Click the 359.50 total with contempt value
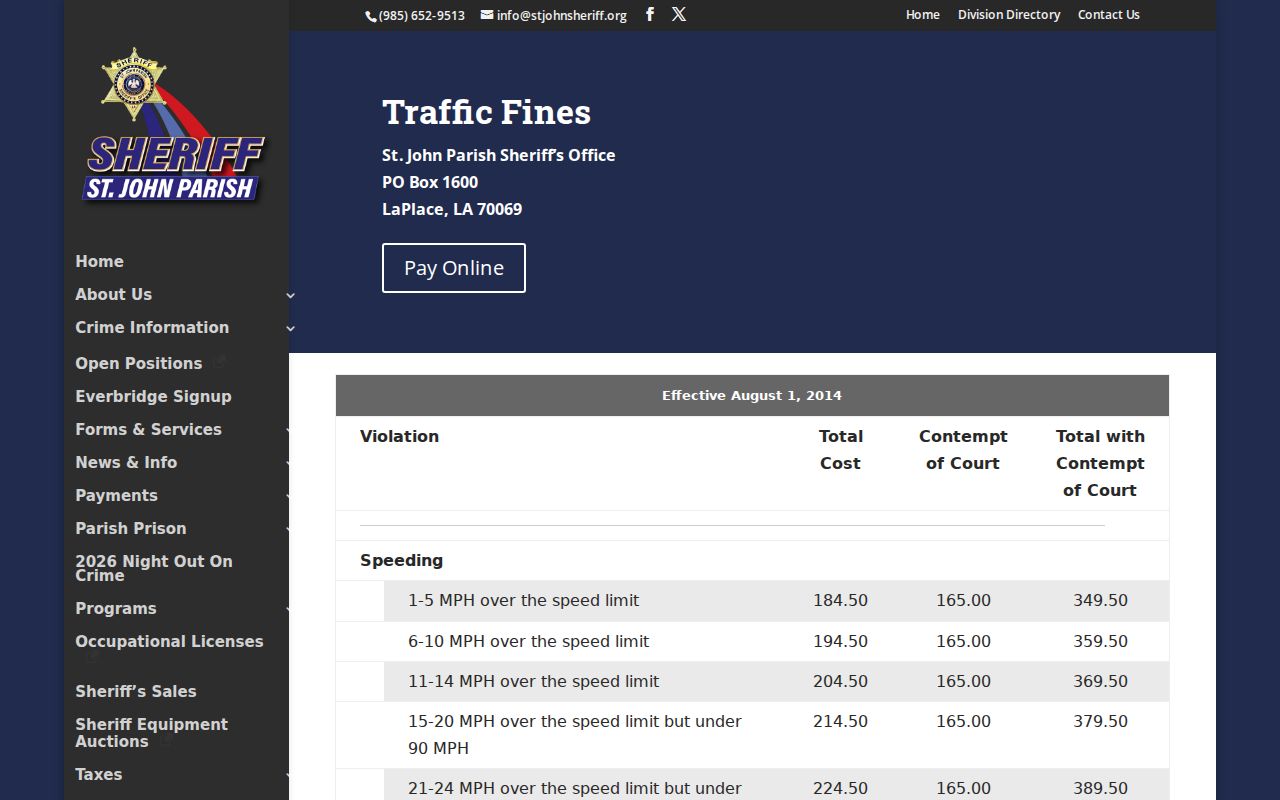 pyautogui.click(x=1100, y=641)
